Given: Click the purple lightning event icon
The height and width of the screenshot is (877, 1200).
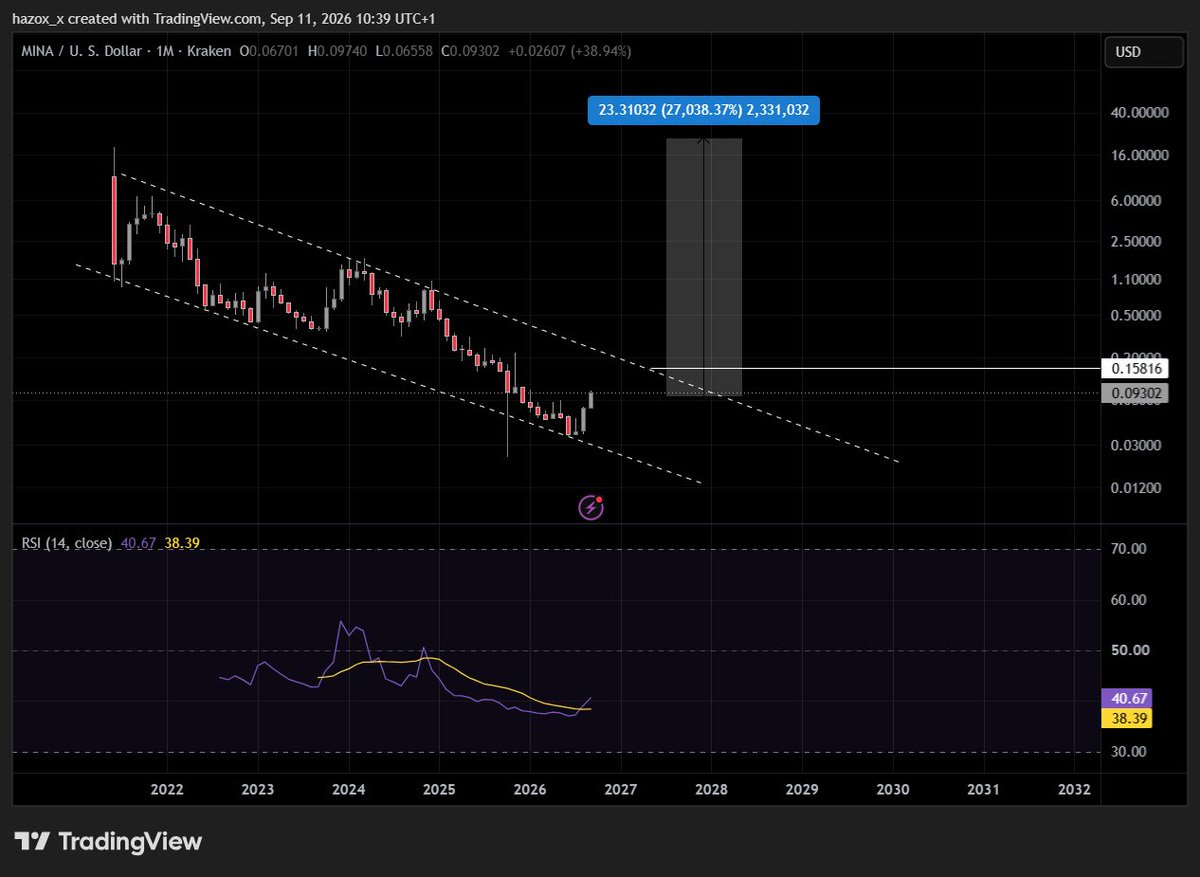Looking at the screenshot, I should pyautogui.click(x=591, y=508).
